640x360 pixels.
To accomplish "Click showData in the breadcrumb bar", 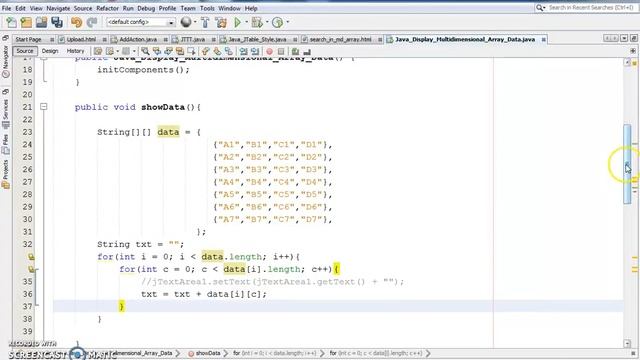I will (x=207, y=353).
